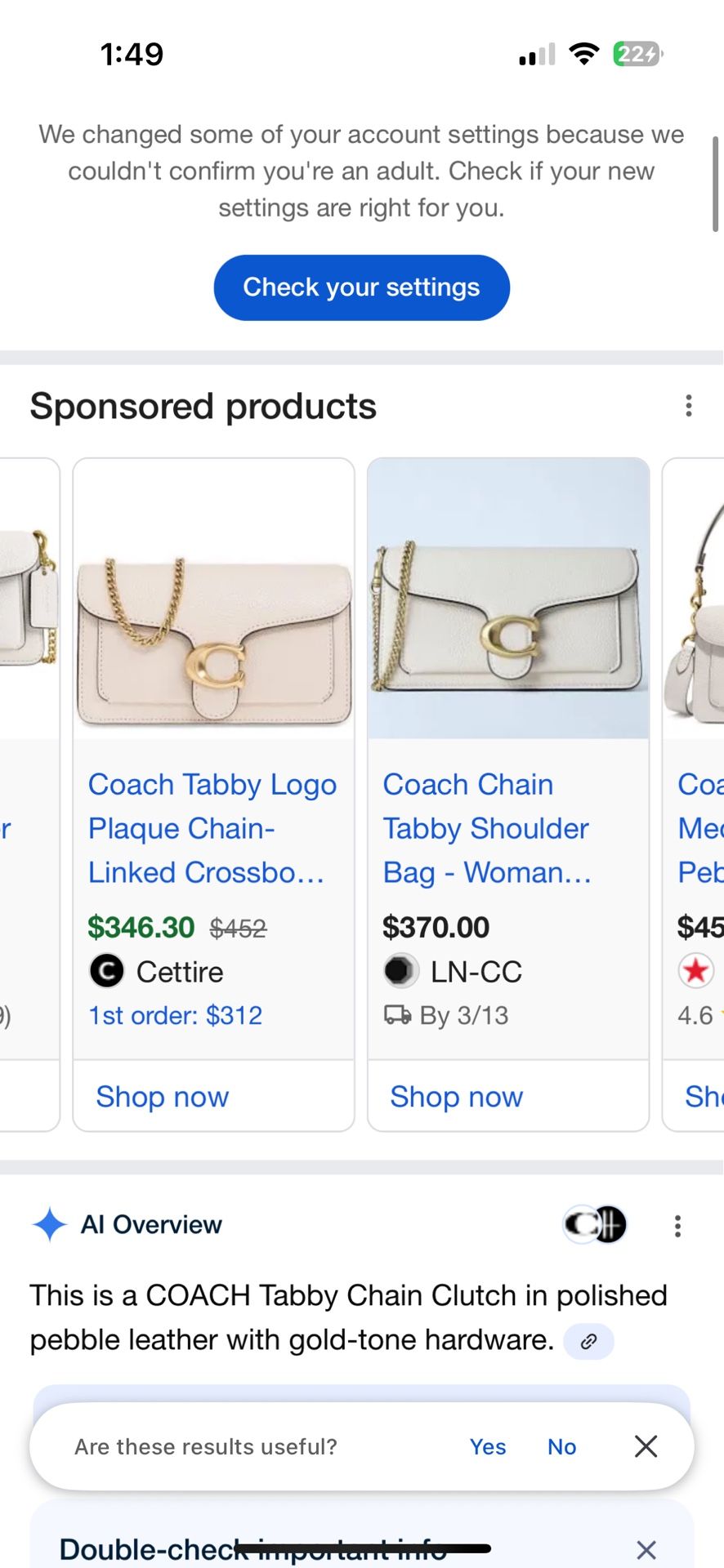Viewport: 724px width, 1568px height.
Task: Tap the delivery truck icon
Action: 398,1015
